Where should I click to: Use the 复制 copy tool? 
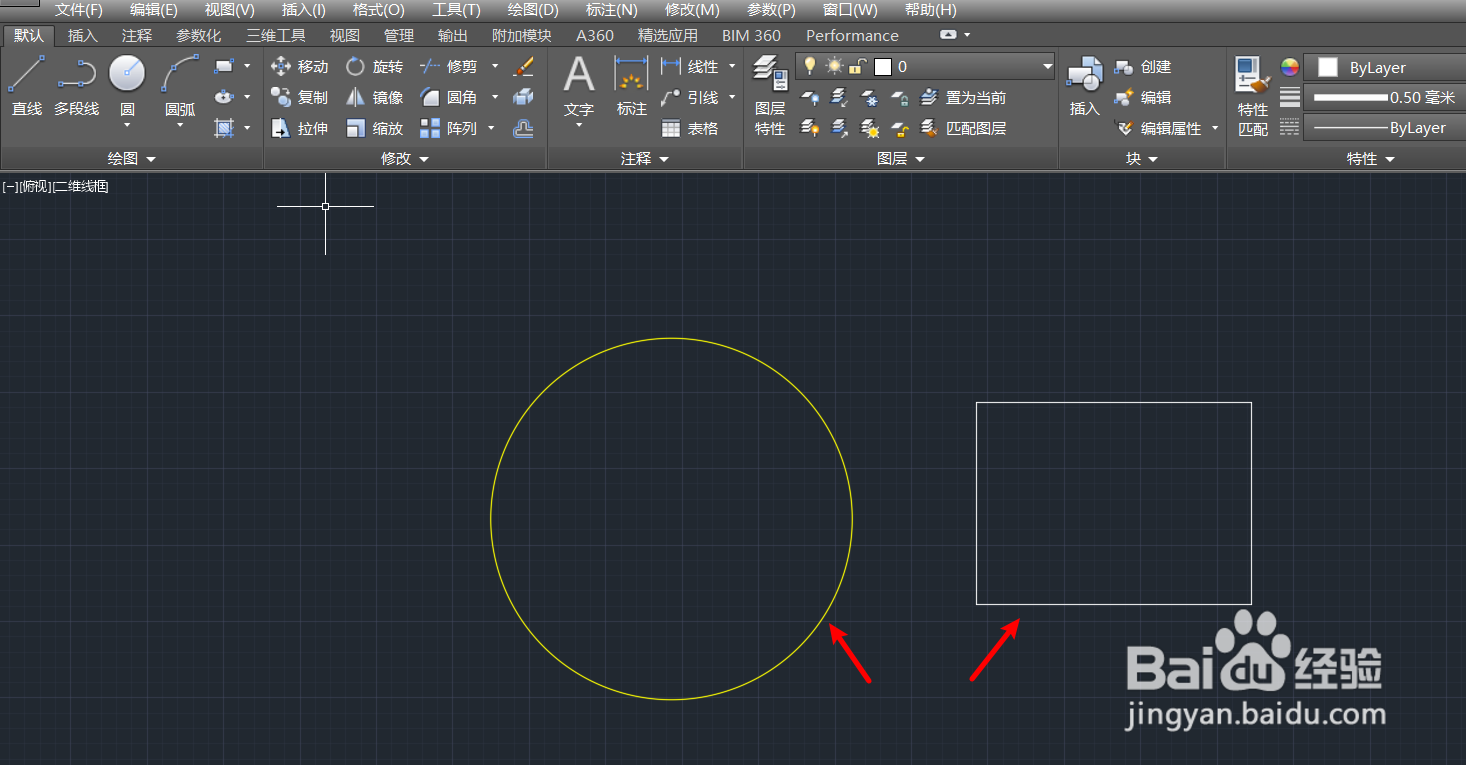pyautogui.click(x=299, y=98)
